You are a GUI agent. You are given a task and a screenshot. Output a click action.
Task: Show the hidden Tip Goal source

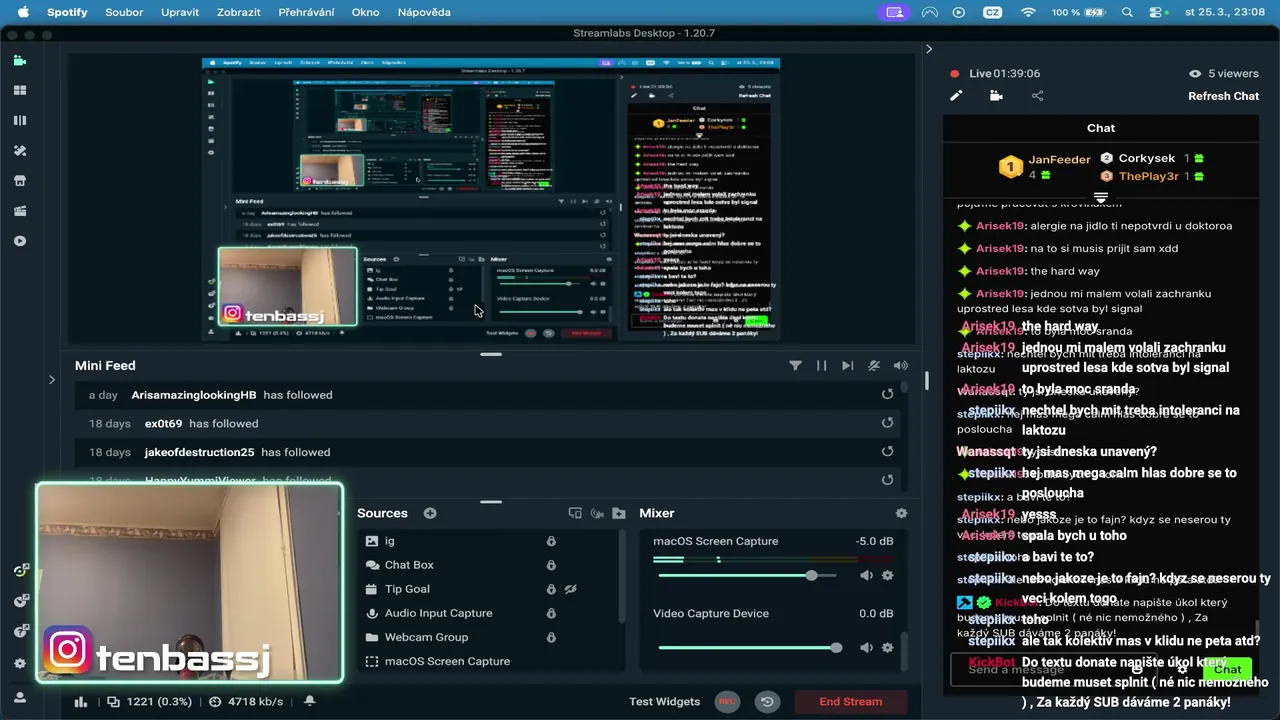(x=571, y=589)
